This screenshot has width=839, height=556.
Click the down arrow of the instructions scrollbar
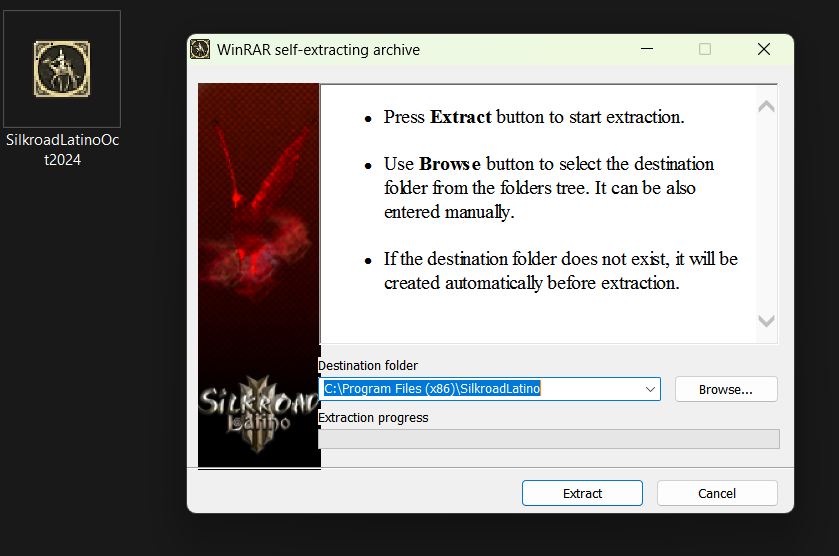click(x=766, y=321)
